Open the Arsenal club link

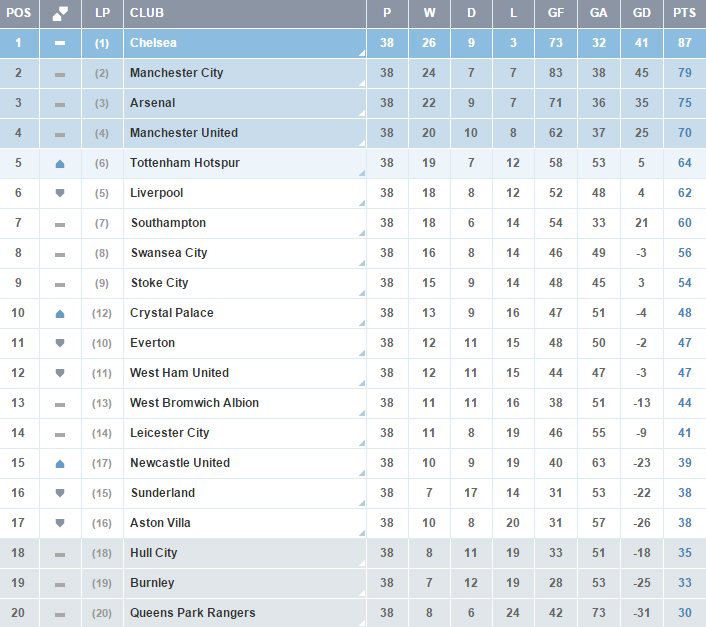click(152, 103)
